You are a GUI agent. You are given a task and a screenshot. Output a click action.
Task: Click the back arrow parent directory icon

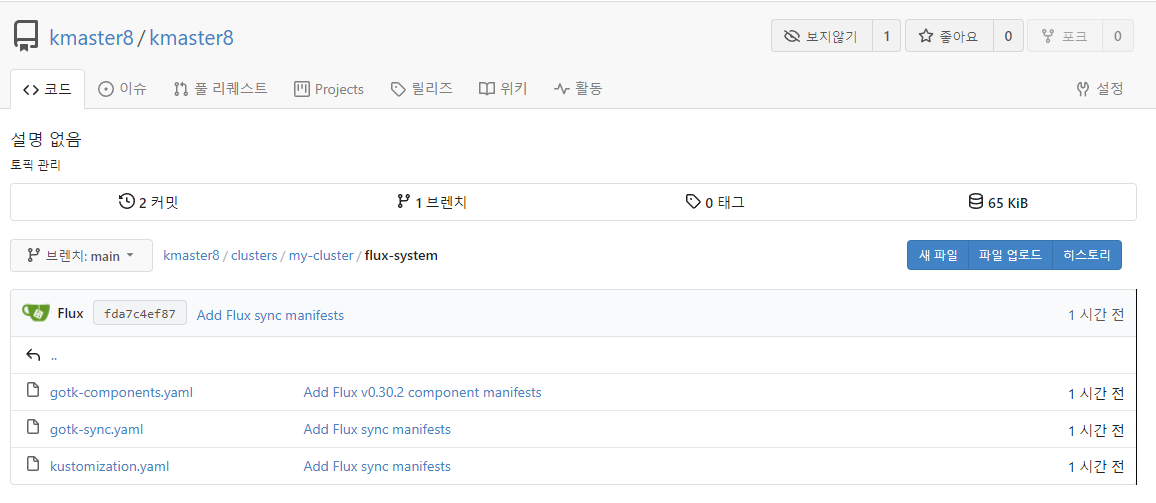click(x=33, y=355)
